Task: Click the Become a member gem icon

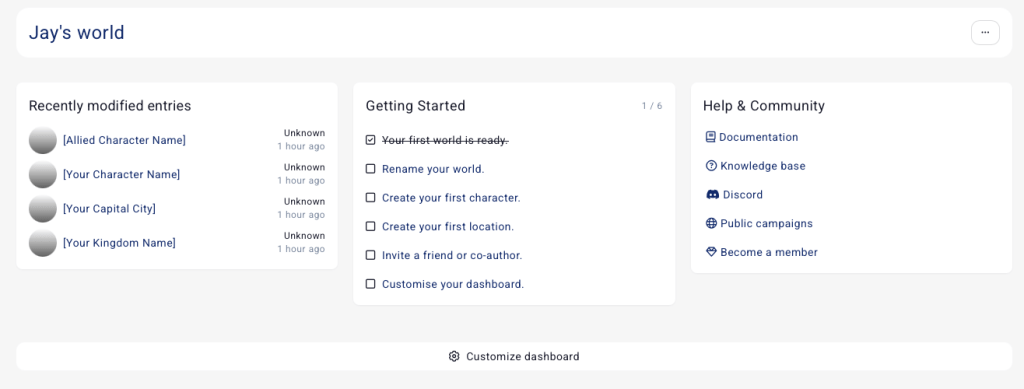Action: click(711, 252)
